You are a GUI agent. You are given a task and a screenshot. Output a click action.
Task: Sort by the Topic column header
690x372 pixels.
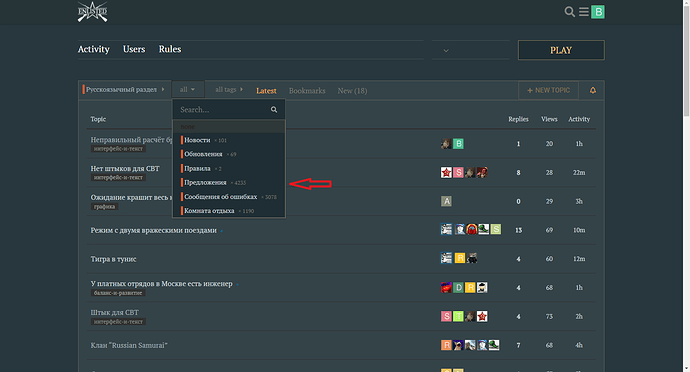tap(98, 119)
